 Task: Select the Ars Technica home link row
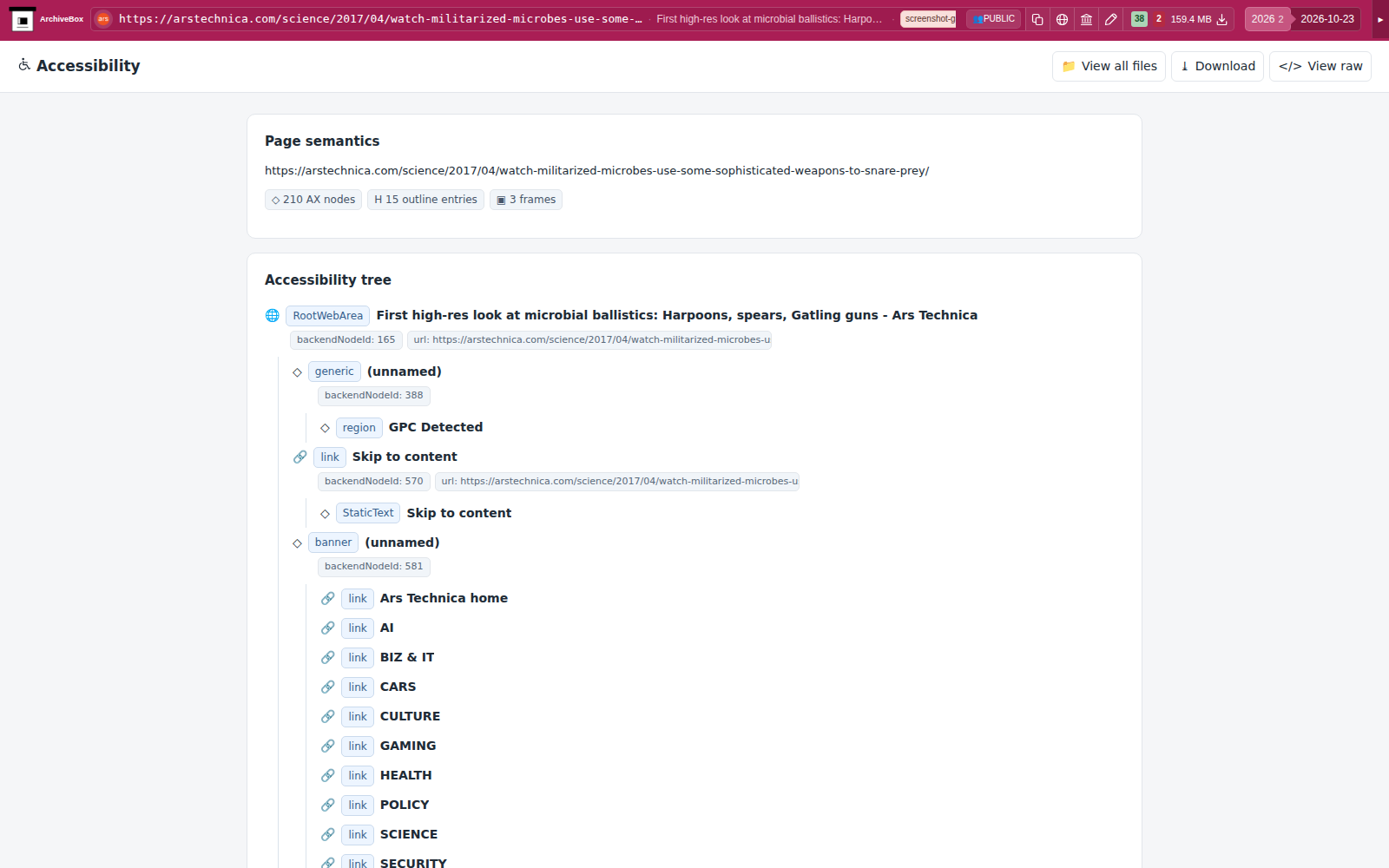click(x=414, y=598)
